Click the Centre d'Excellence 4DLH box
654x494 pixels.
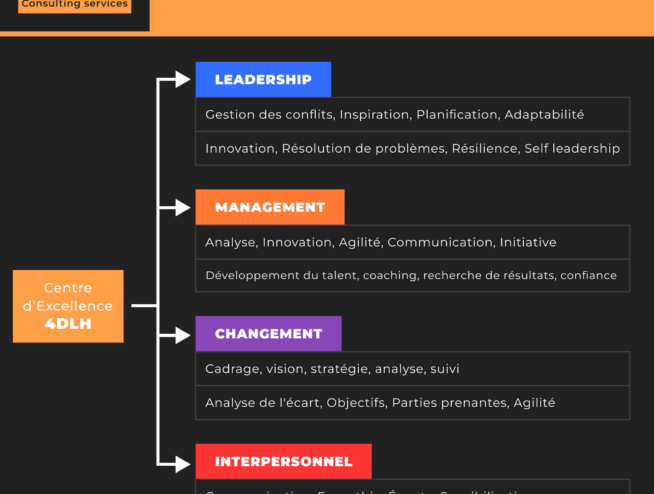(68, 306)
